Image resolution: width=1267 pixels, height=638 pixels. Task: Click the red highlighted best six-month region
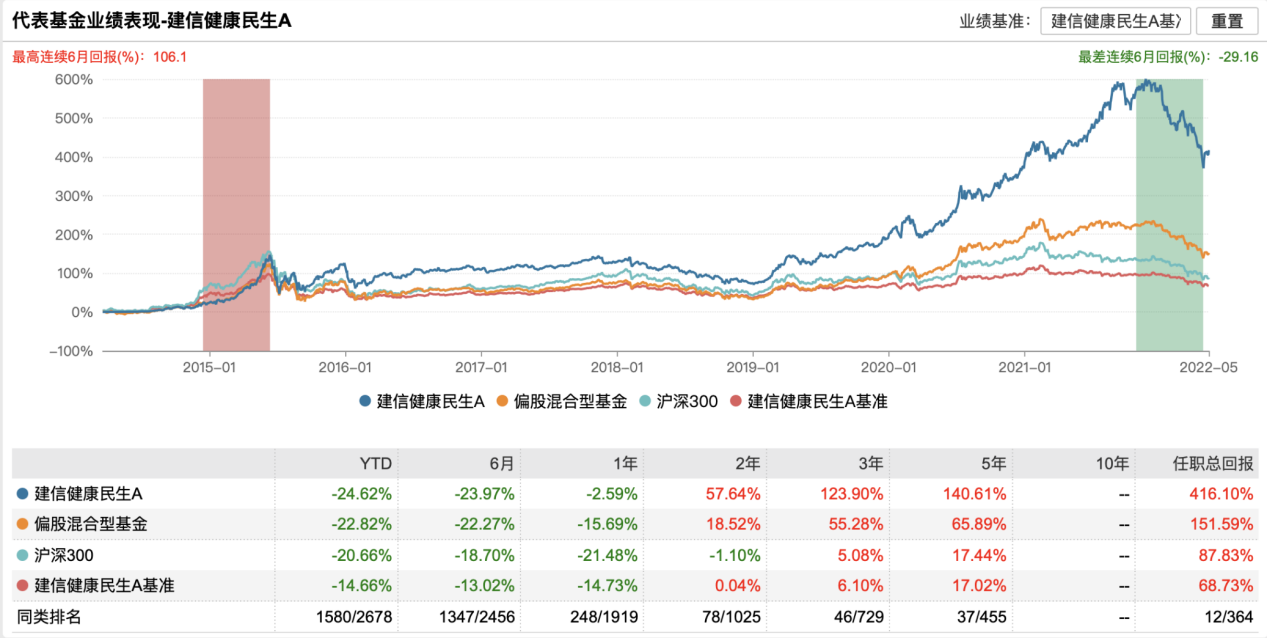[x=236, y=215]
